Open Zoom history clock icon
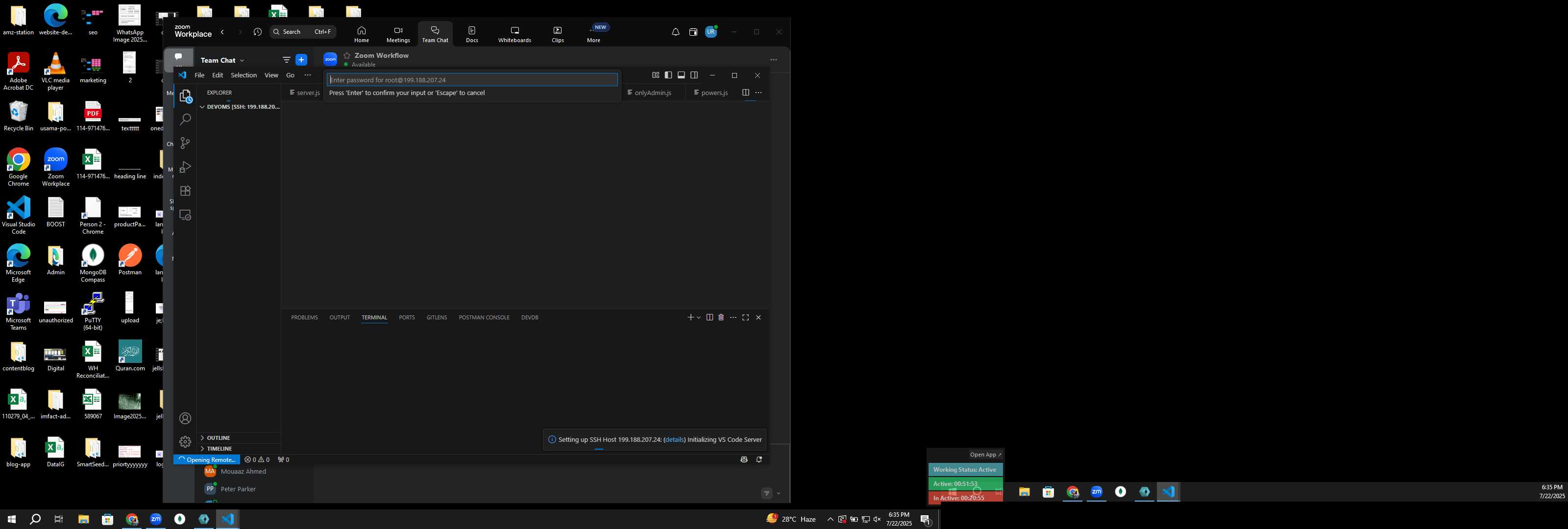The height and width of the screenshot is (529, 1568). click(x=257, y=32)
